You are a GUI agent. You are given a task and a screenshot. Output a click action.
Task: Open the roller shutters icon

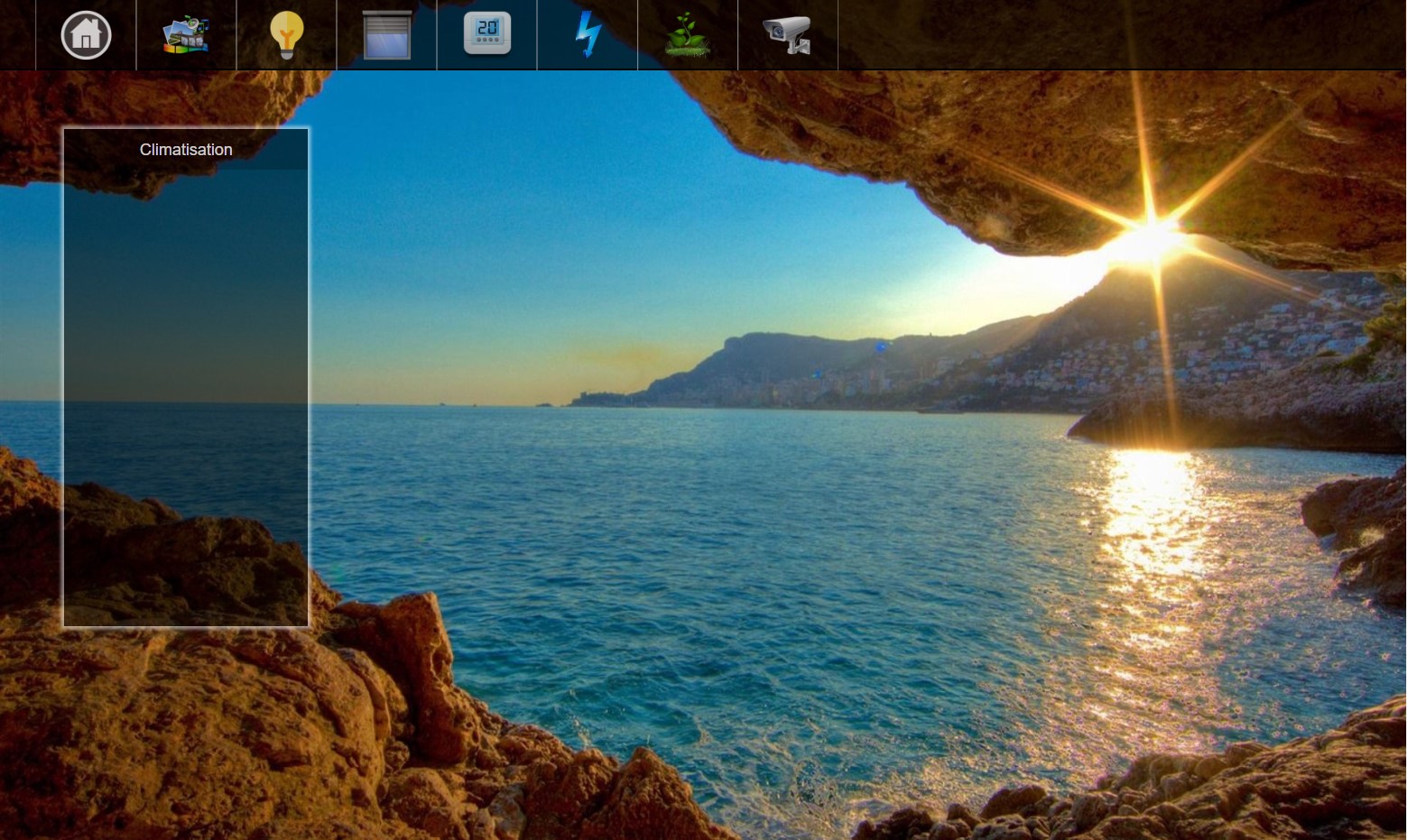(387, 35)
